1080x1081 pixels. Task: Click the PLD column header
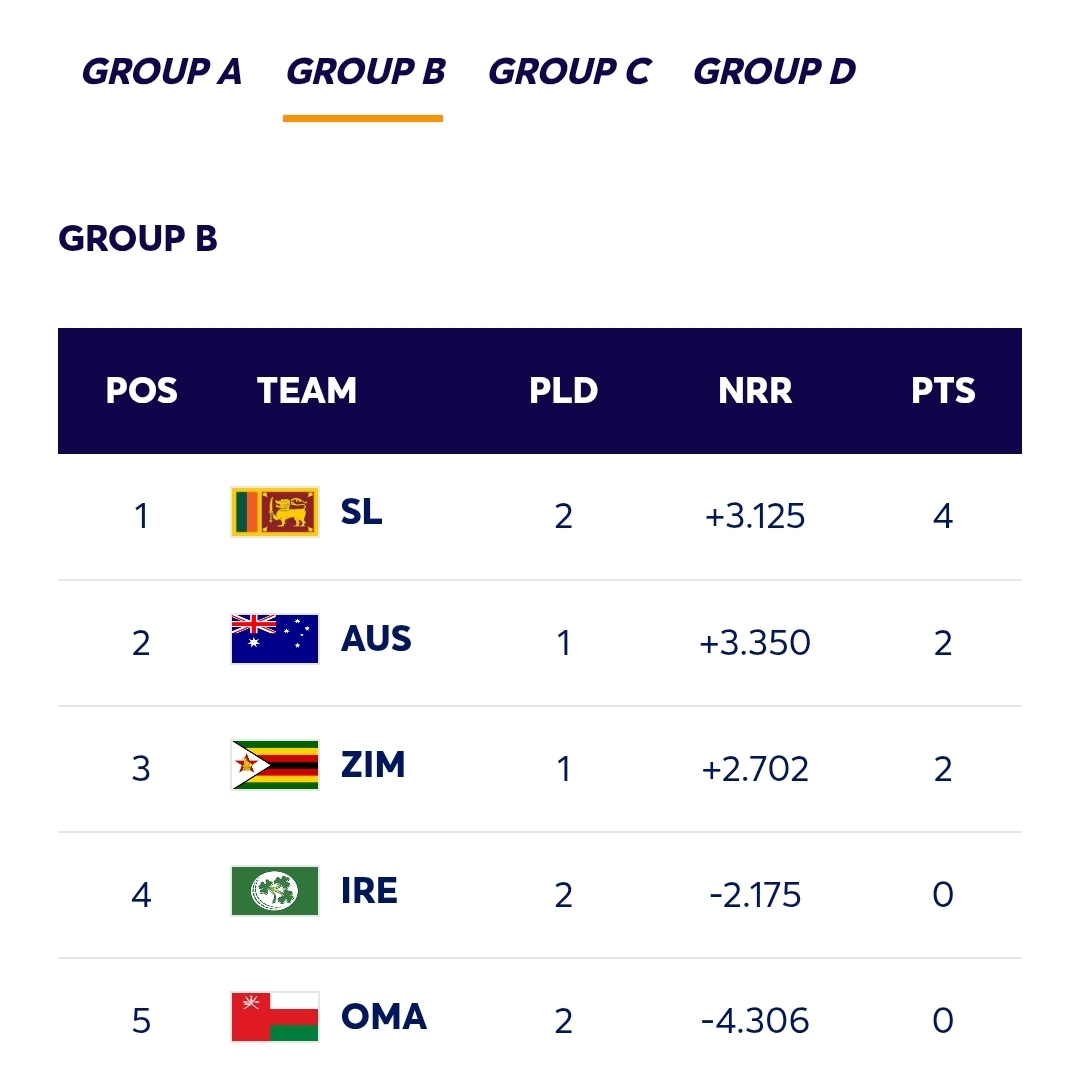tap(563, 391)
